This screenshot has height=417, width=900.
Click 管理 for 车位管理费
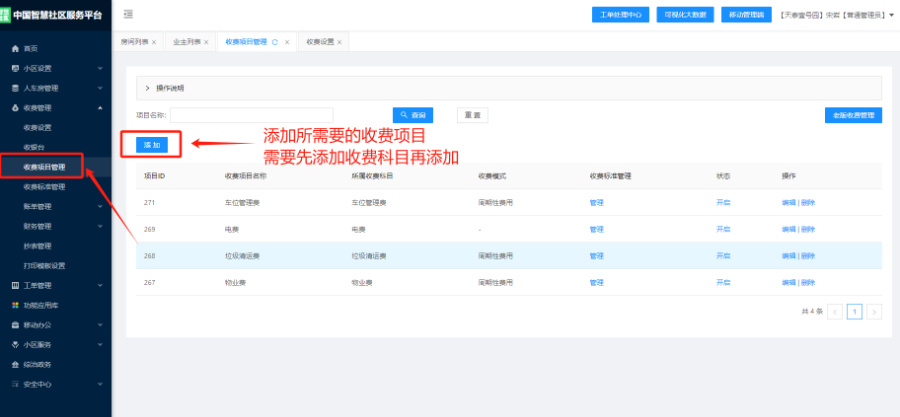coord(596,202)
